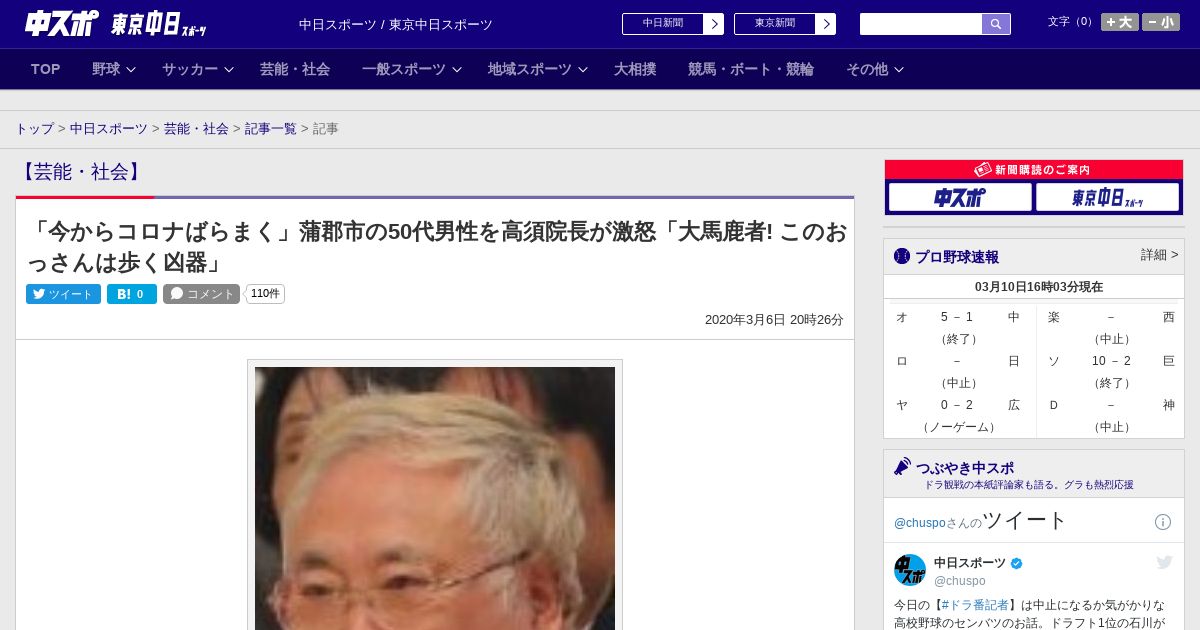Expand the 野球 menu

coord(114,69)
